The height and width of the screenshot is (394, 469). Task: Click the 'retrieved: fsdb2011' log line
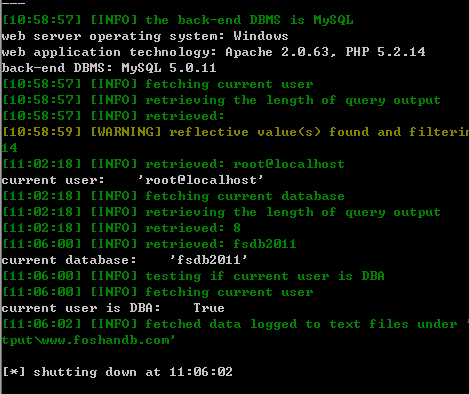(x=149, y=244)
